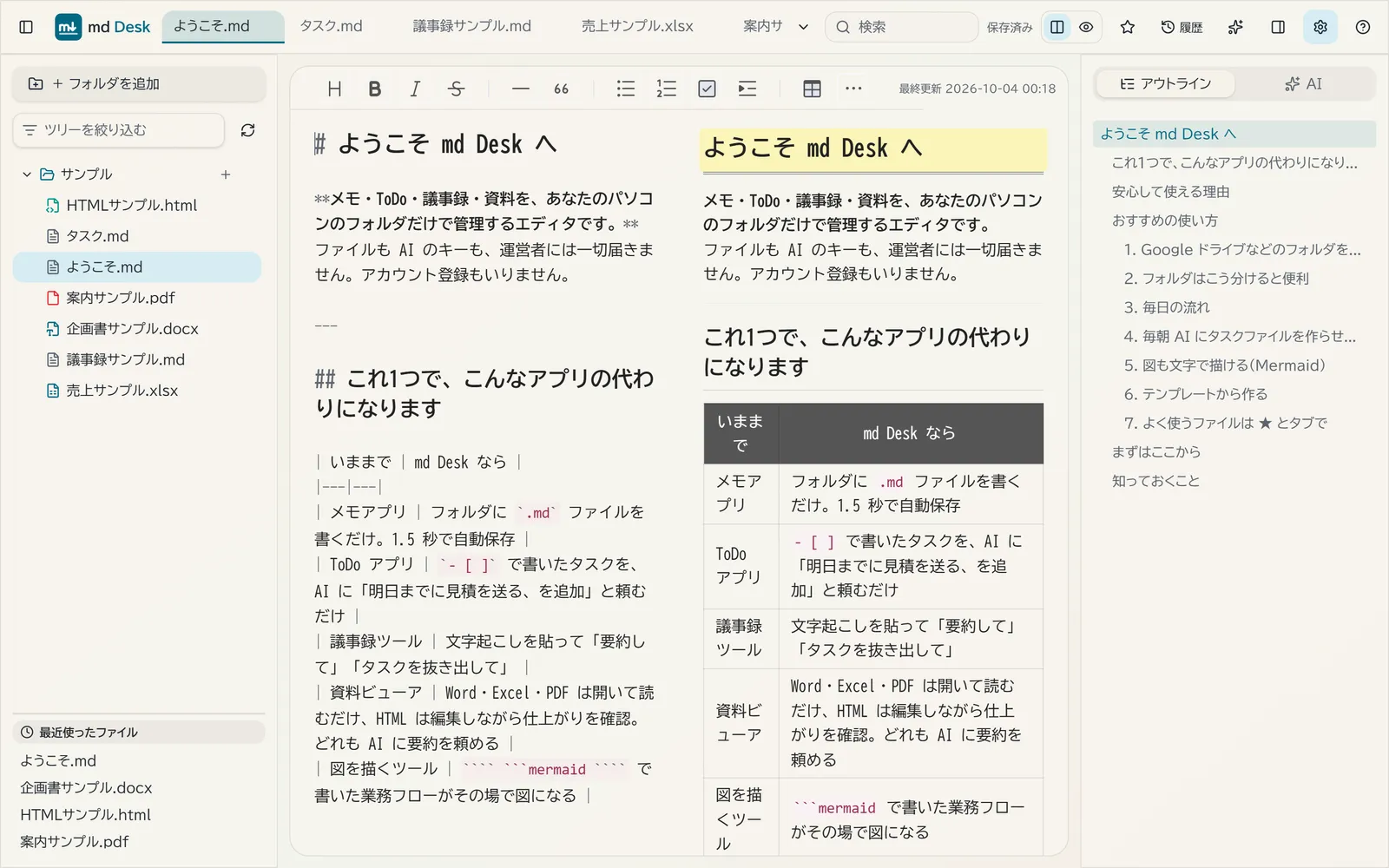Insert a task checkbox item
The width and height of the screenshot is (1389, 868).
coord(708,89)
